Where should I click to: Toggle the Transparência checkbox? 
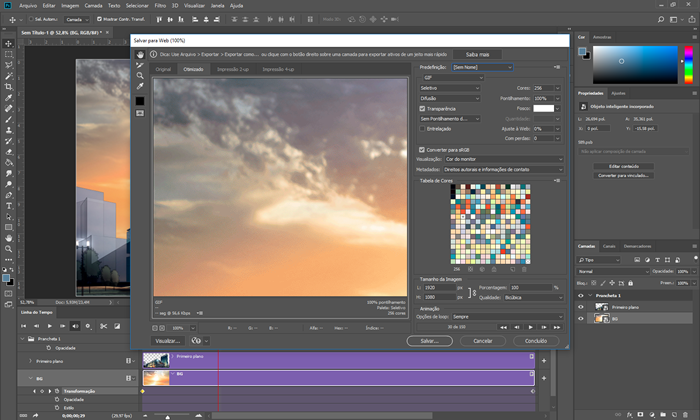tap(422, 108)
